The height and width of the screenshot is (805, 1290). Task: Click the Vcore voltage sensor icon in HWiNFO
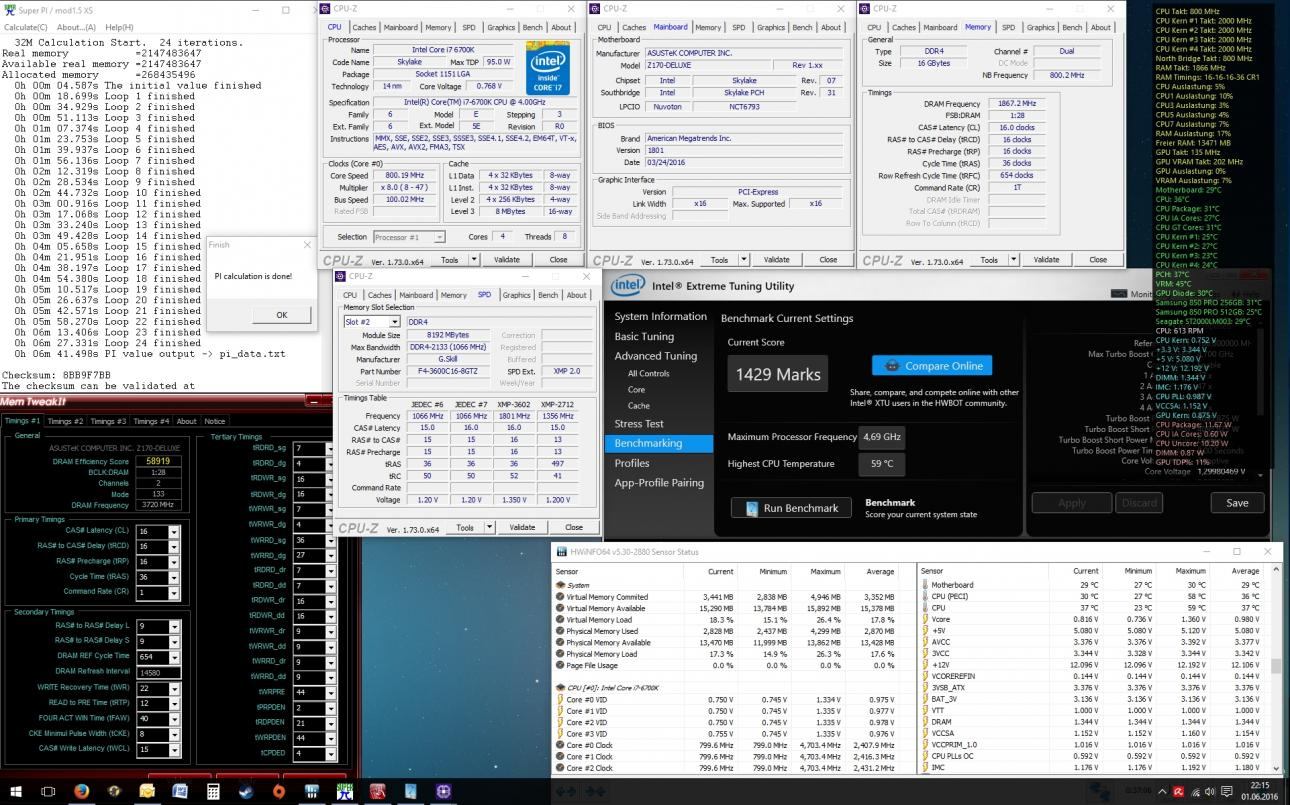point(925,619)
